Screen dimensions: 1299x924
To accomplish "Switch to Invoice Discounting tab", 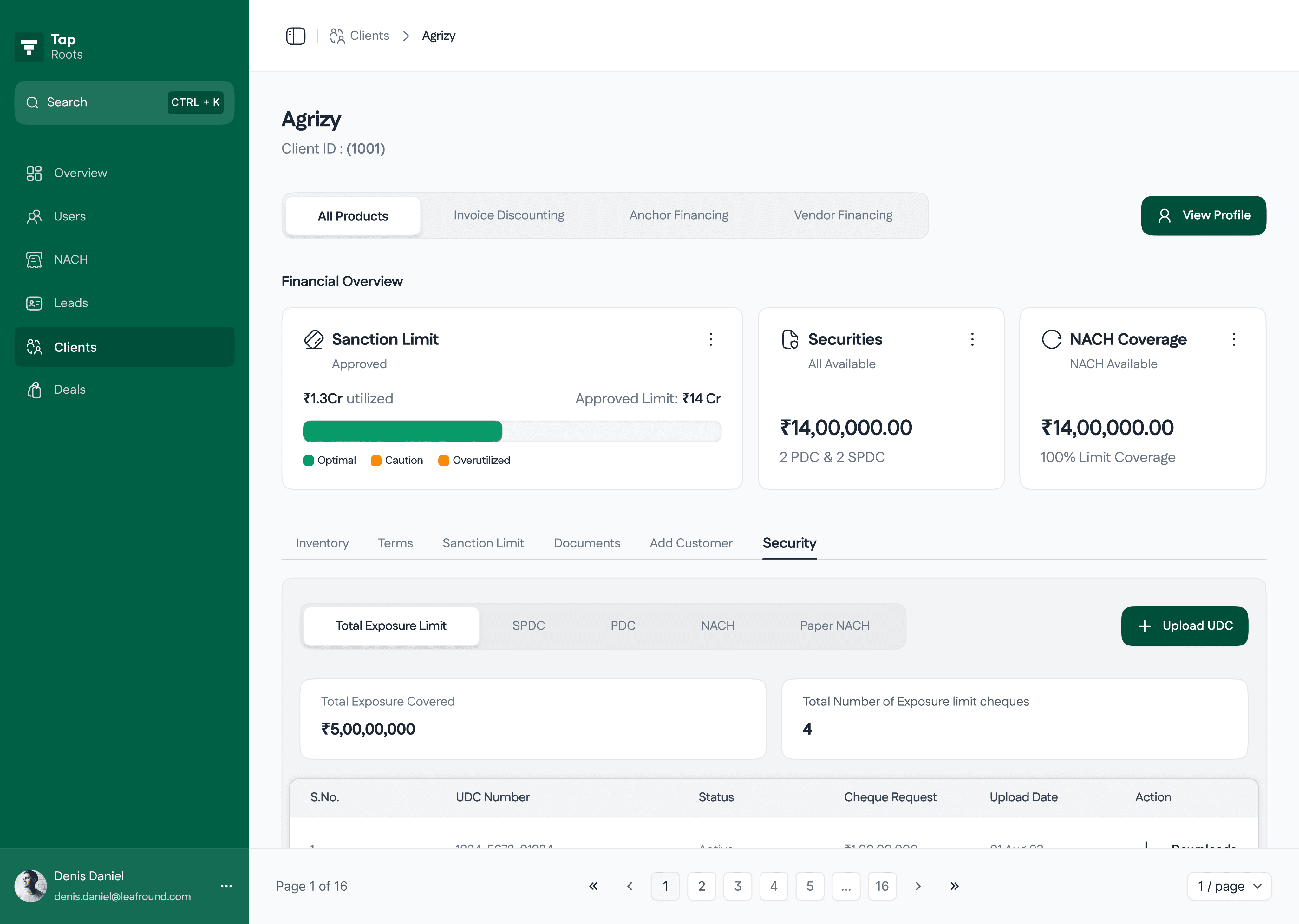I will tap(508, 215).
